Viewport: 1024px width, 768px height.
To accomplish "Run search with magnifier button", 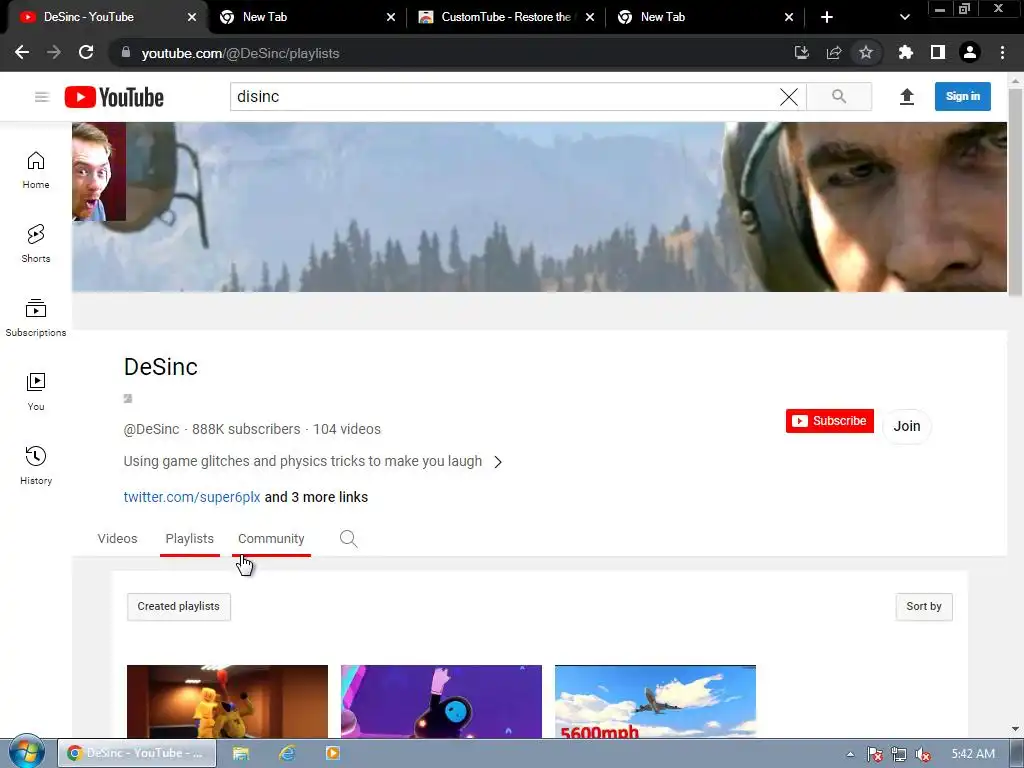I will click(839, 97).
